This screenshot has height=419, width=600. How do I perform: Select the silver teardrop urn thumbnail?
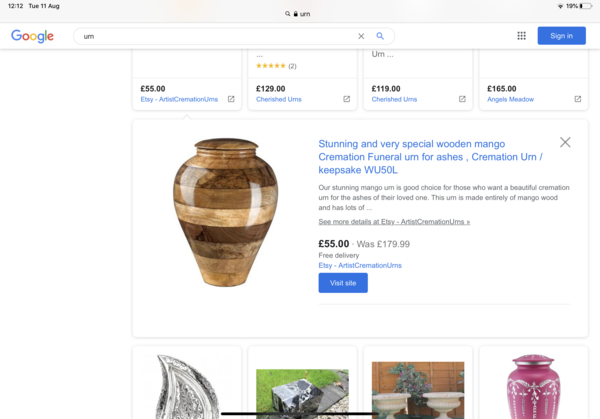[x=187, y=386]
